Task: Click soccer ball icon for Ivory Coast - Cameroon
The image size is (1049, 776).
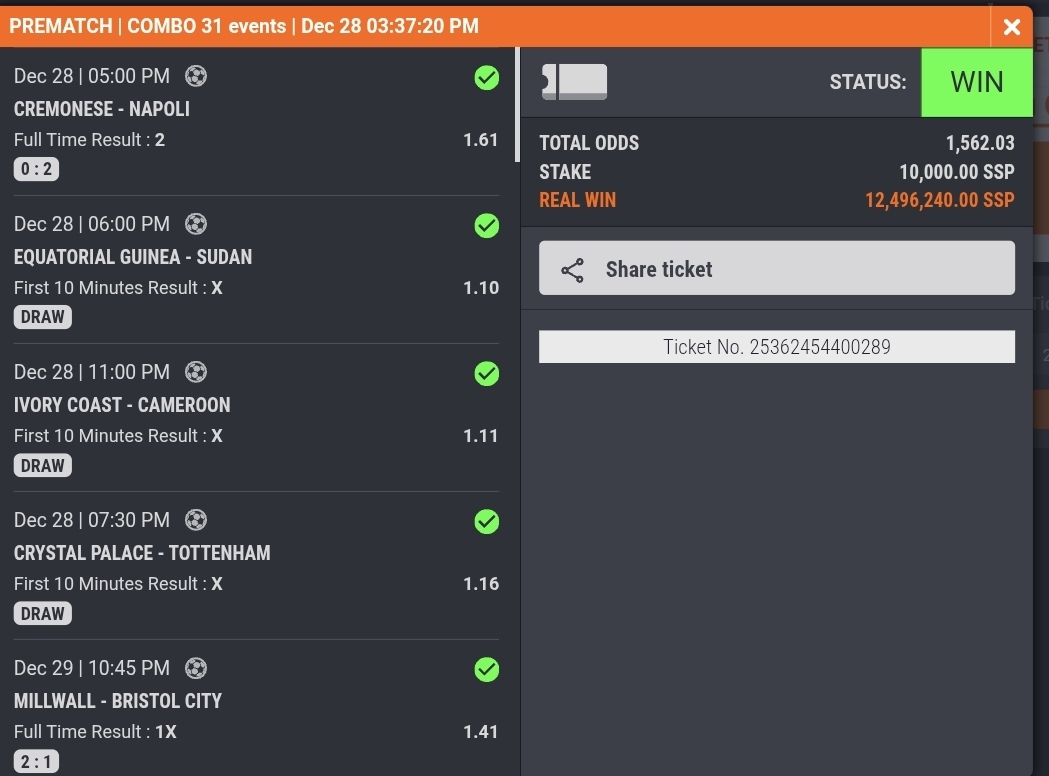Action: pyautogui.click(x=196, y=372)
